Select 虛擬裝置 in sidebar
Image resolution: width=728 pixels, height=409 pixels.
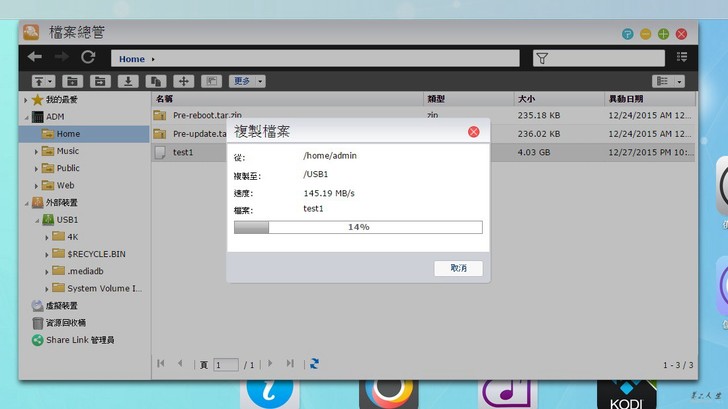pos(61,305)
